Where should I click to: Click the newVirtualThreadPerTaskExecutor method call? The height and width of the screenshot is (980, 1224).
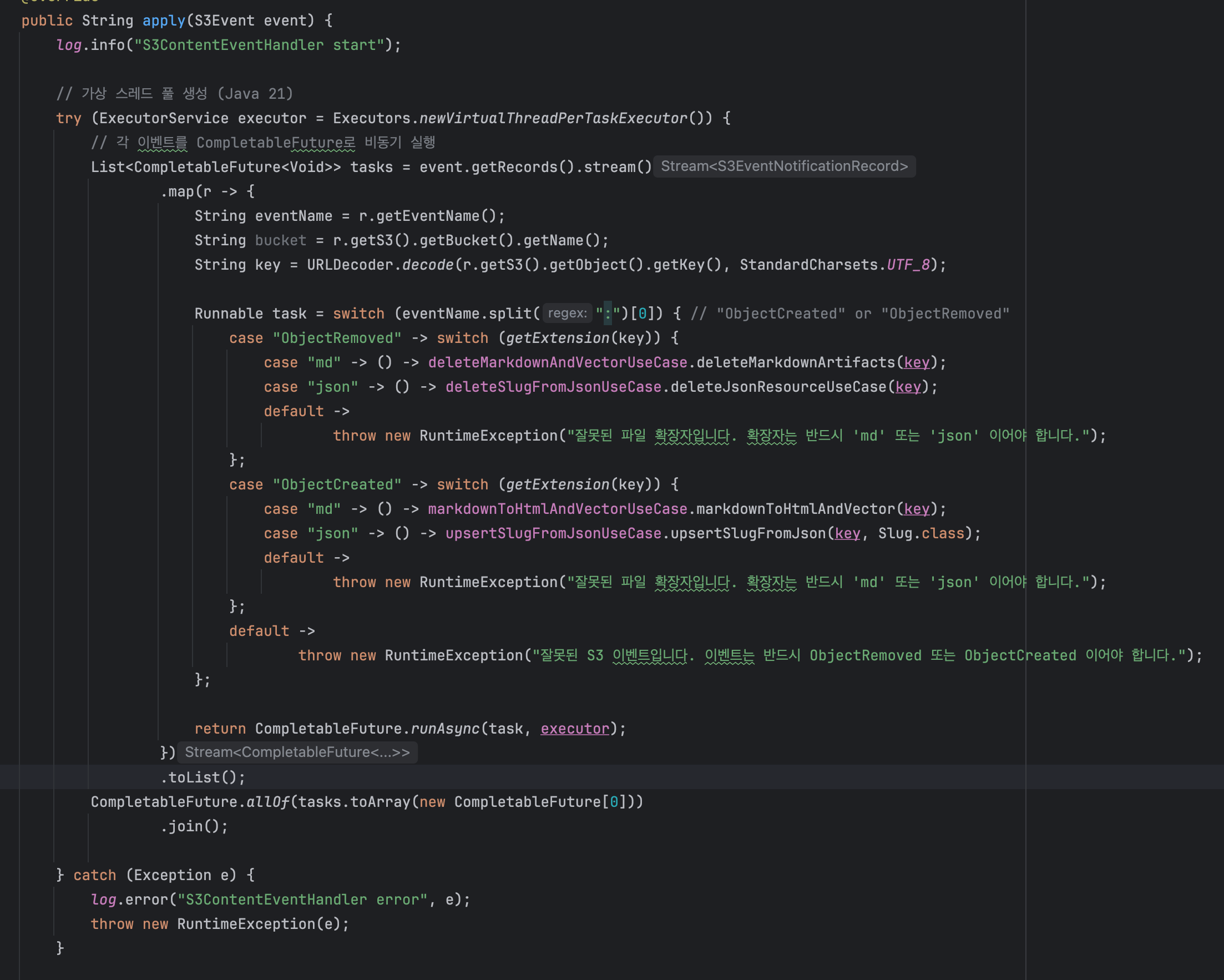(x=553, y=118)
